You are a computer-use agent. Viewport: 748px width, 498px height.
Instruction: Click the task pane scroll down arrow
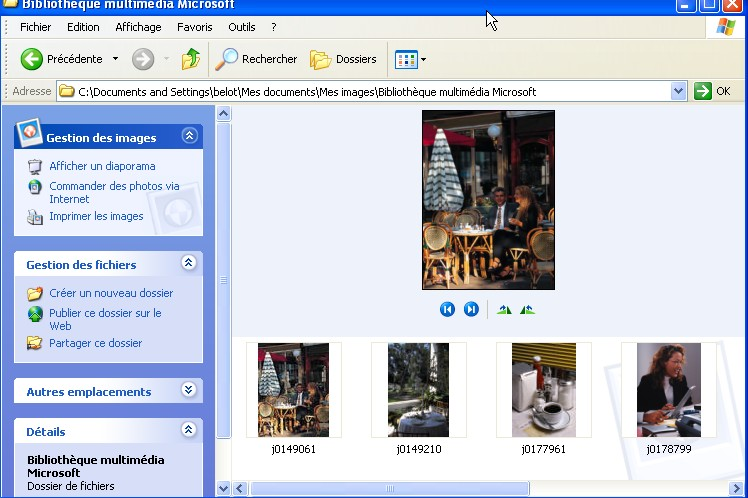[223, 488]
